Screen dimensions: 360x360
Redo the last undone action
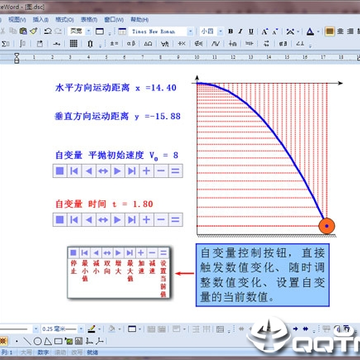pyautogui.click(x=57, y=31)
